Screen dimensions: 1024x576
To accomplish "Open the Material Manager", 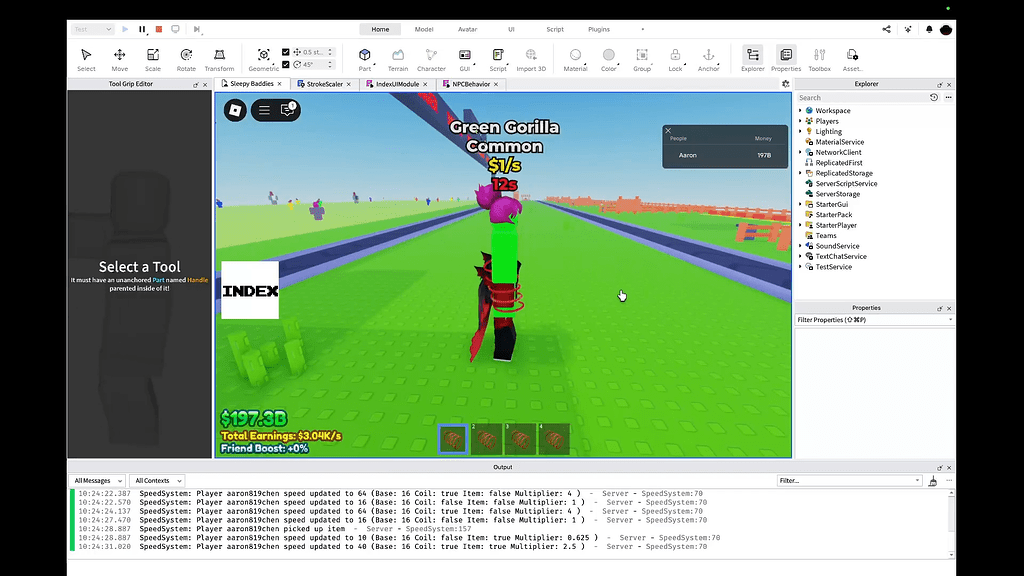I will pyautogui.click(x=575, y=57).
